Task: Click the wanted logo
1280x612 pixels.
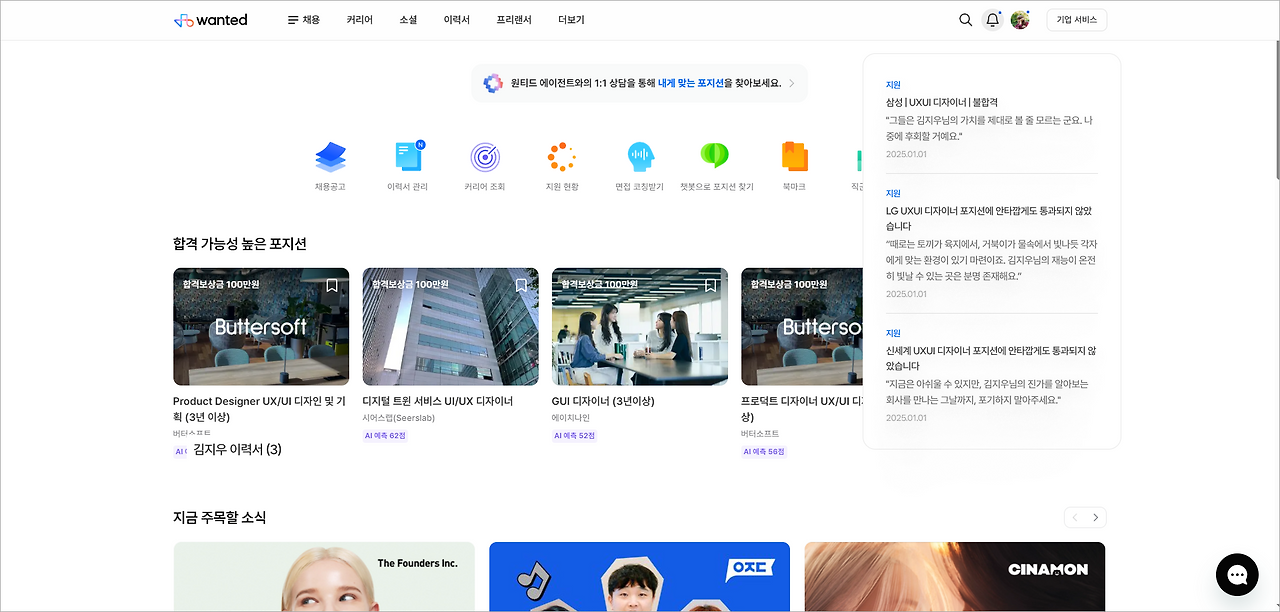Action: pyautogui.click(x=210, y=20)
